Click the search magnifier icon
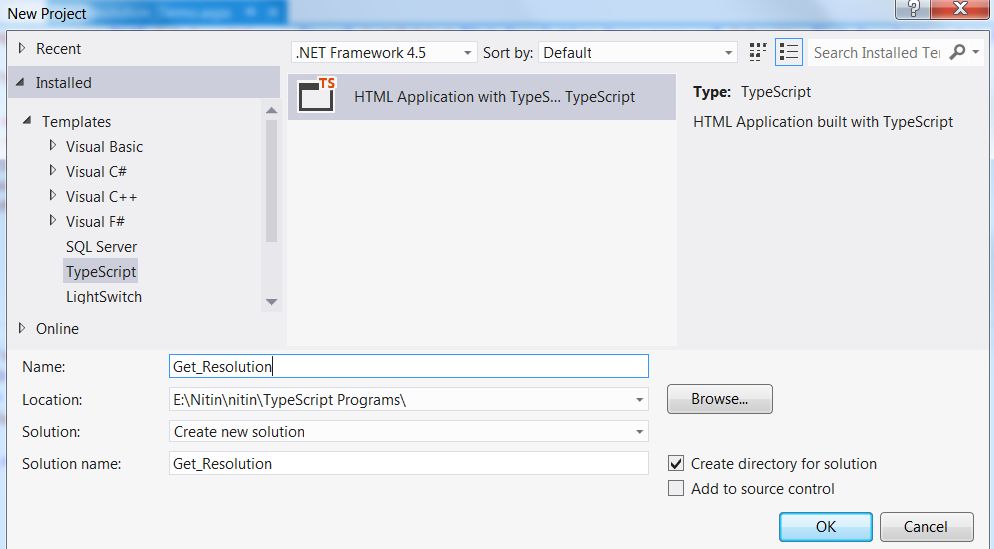 [x=957, y=52]
